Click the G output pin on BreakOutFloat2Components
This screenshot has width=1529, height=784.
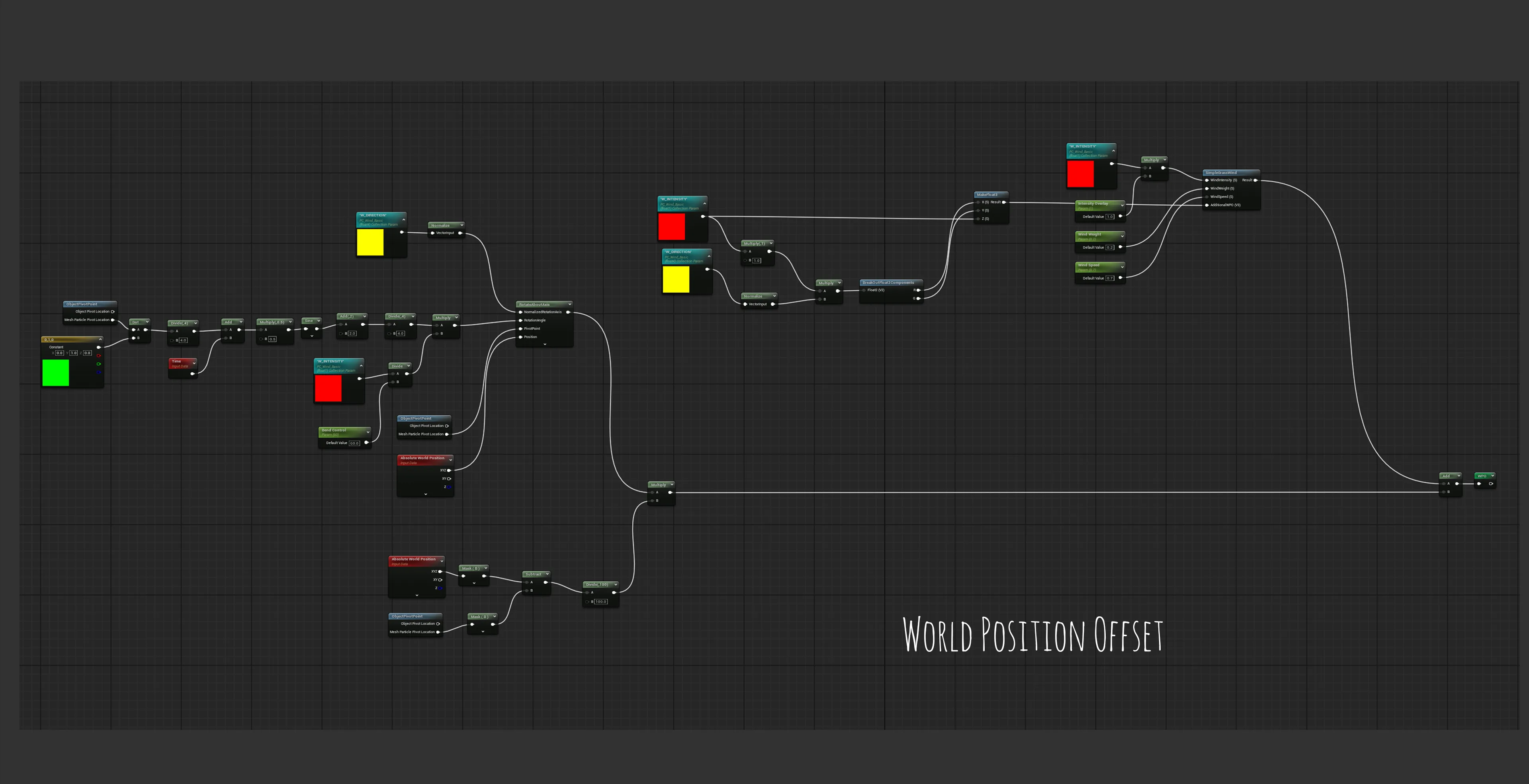click(918, 299)
